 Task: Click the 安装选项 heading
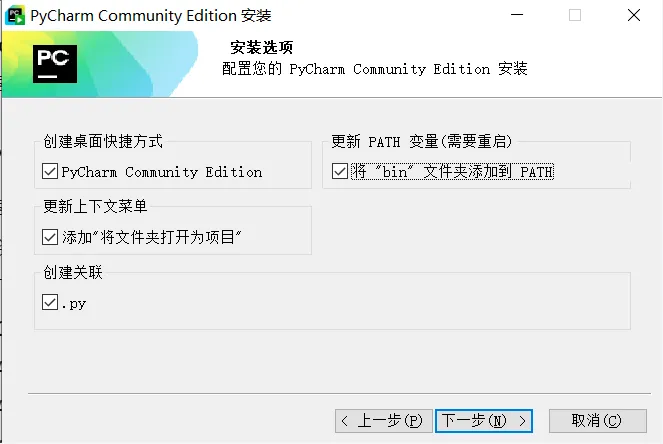click(x=261, y=47)
